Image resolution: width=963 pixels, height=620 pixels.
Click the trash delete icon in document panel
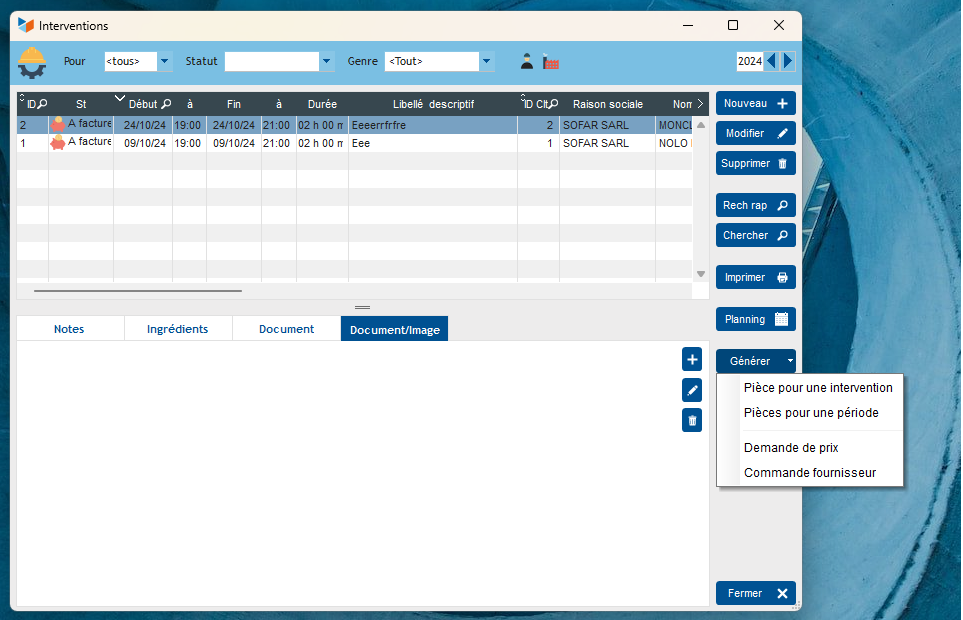(x=692, y=420)
